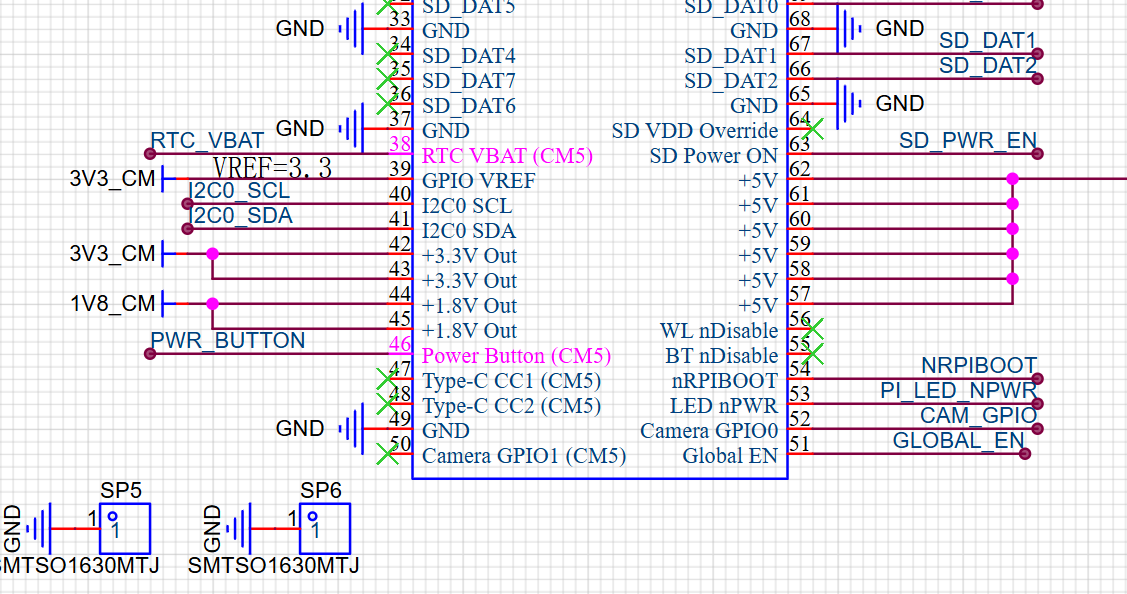
Task: Select the GND power symbol at pin 33
Action: (x=351, y=29)
